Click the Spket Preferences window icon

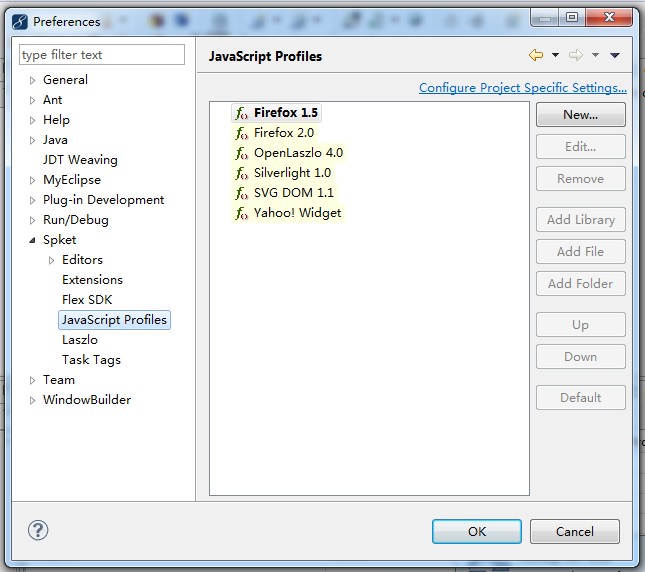tap(20, 21)
